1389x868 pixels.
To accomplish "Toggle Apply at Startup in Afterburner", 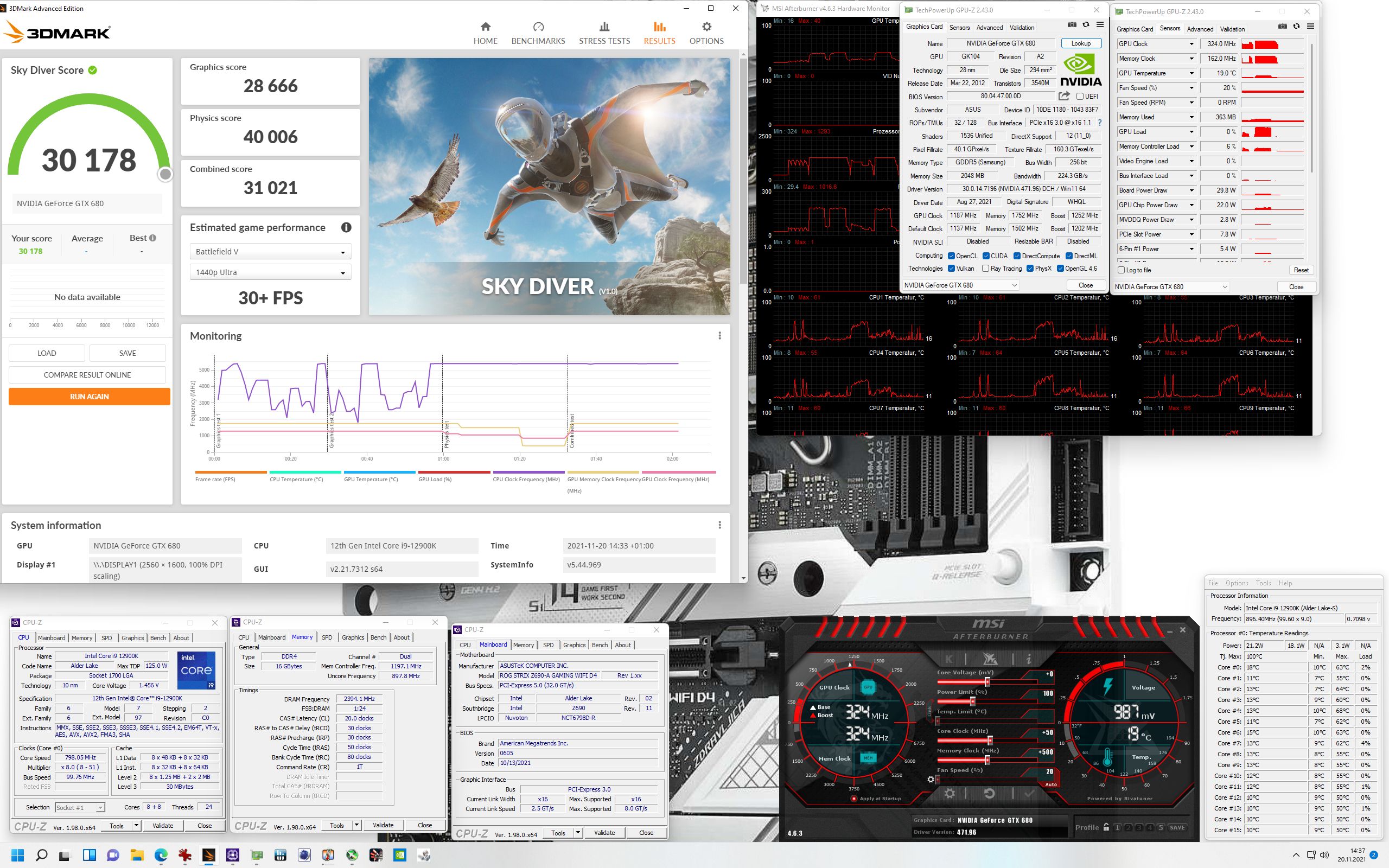I will pyautogui.click(x=853, y=799).
